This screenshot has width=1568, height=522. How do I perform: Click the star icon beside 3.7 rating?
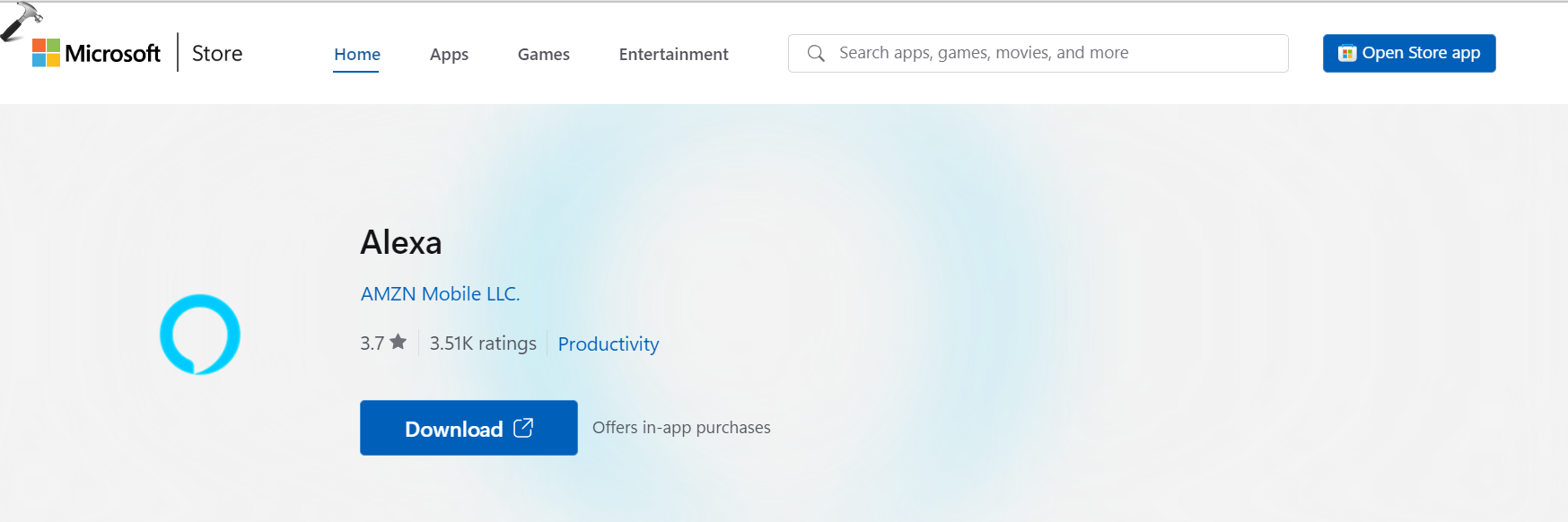[x=399, y=342]
